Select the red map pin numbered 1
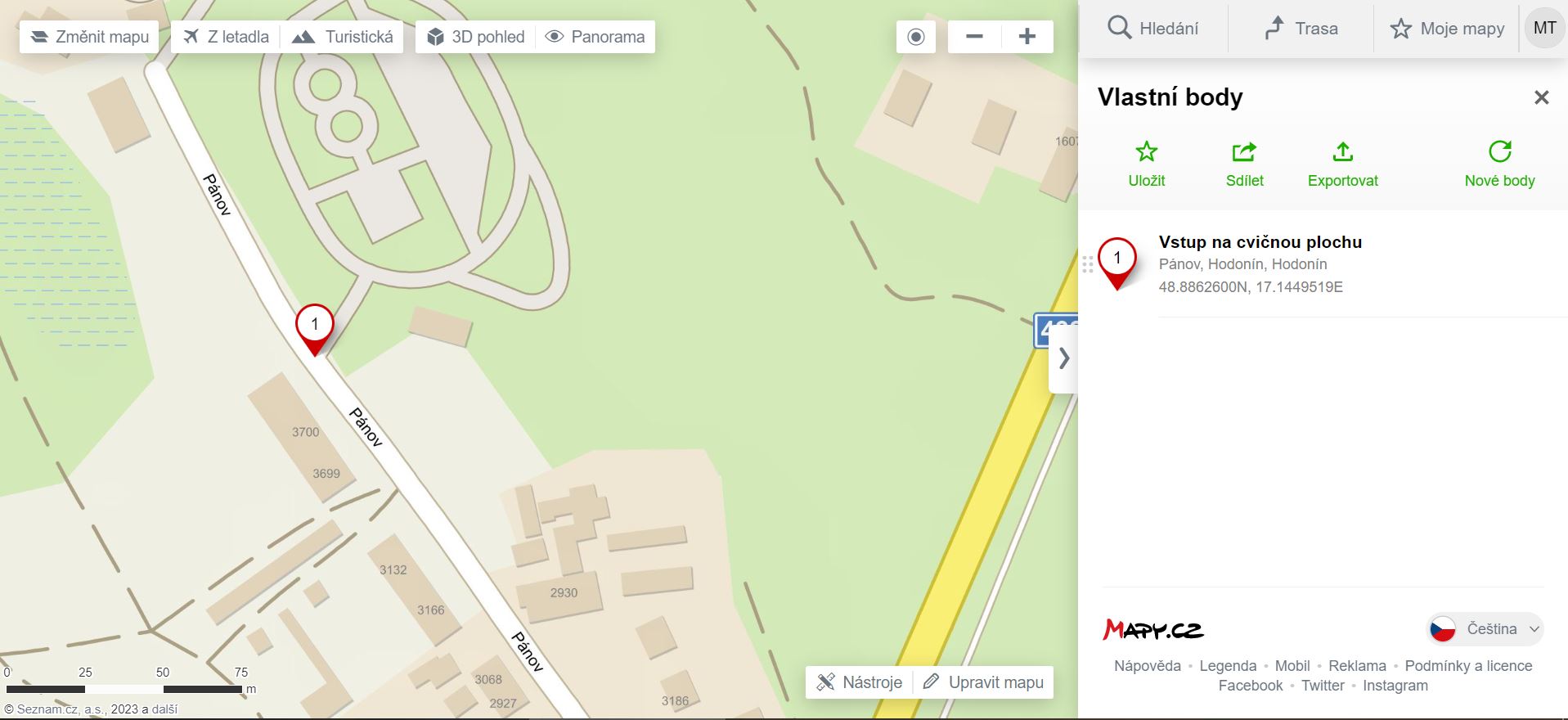The image size is (1568, 720). (314, 326)
